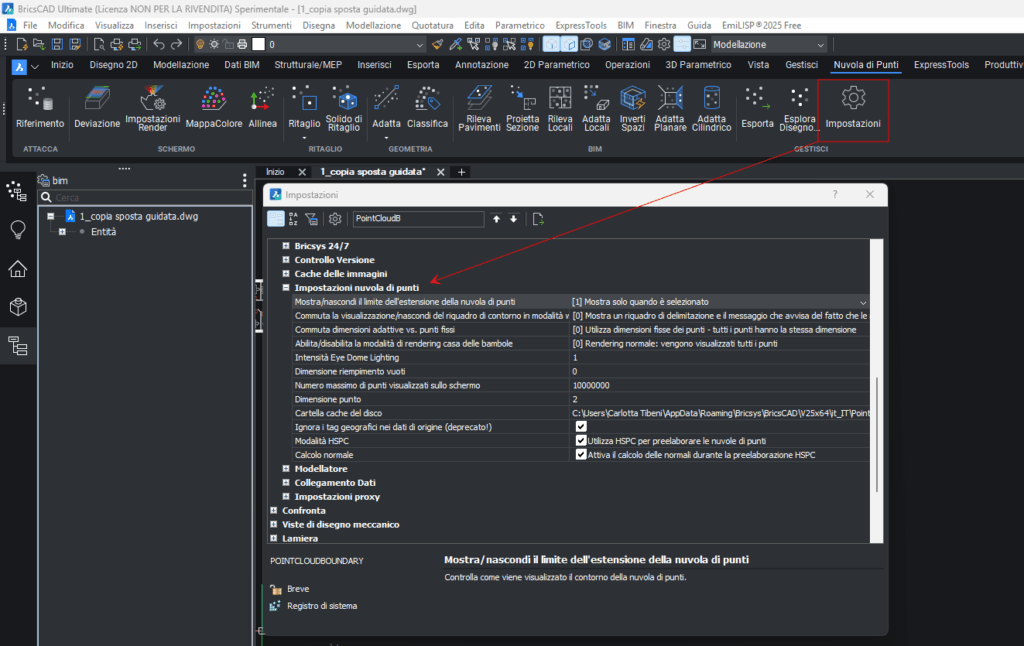Click the Impostazioni settings list scrollbar
This screenshot has width=1024, height=646.
876,434
